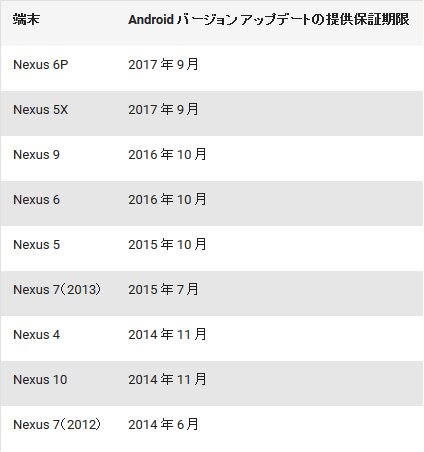Screen dimensions: 424x452
Task: Click the date 2014 年 6 月
Action: [x=163, y=424]
